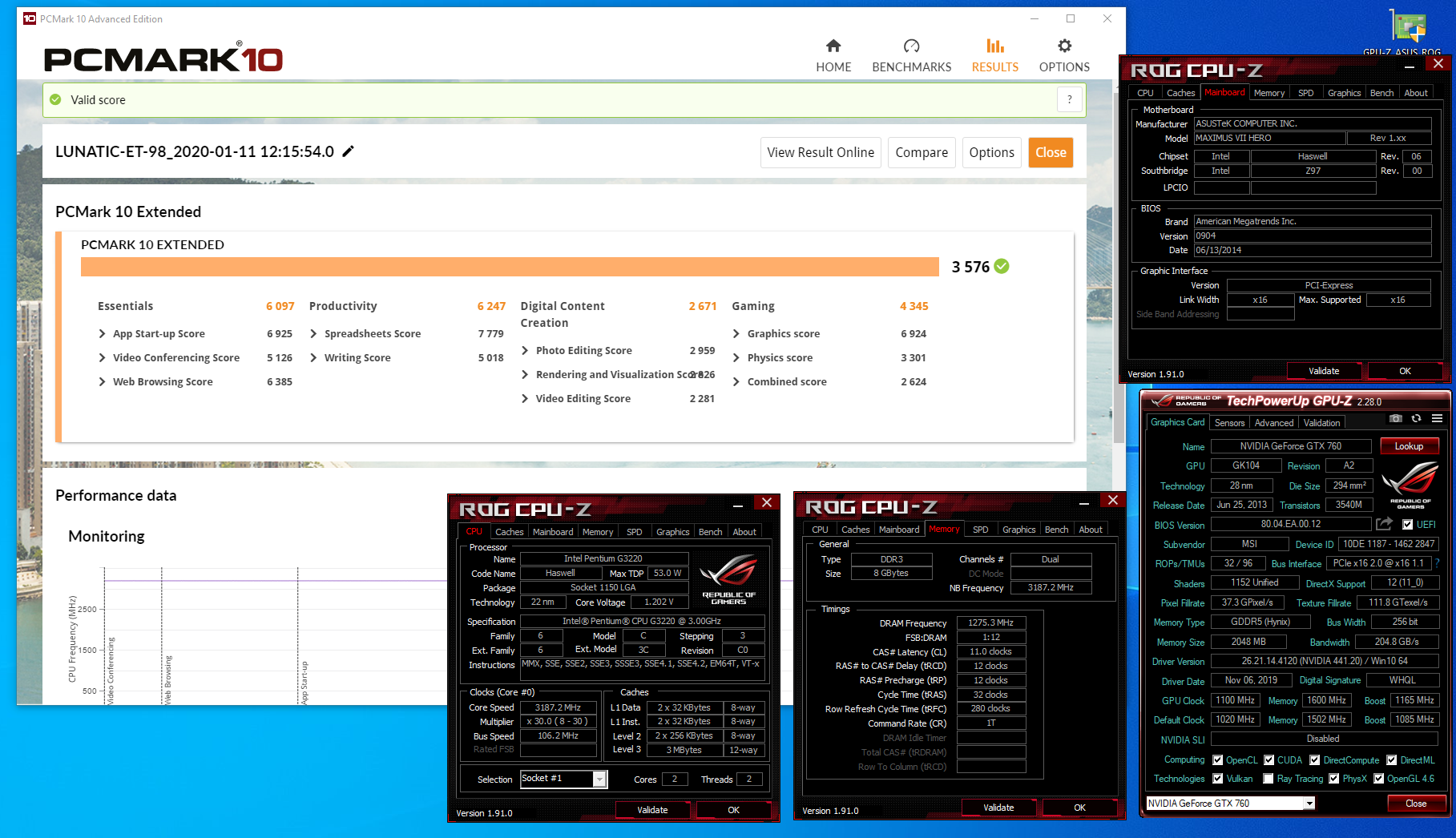Image resolution: width=1456 pixels, height=838 pixels.
Task: Click the orange PCMark 10 Extended score bar
Action: 510,267
